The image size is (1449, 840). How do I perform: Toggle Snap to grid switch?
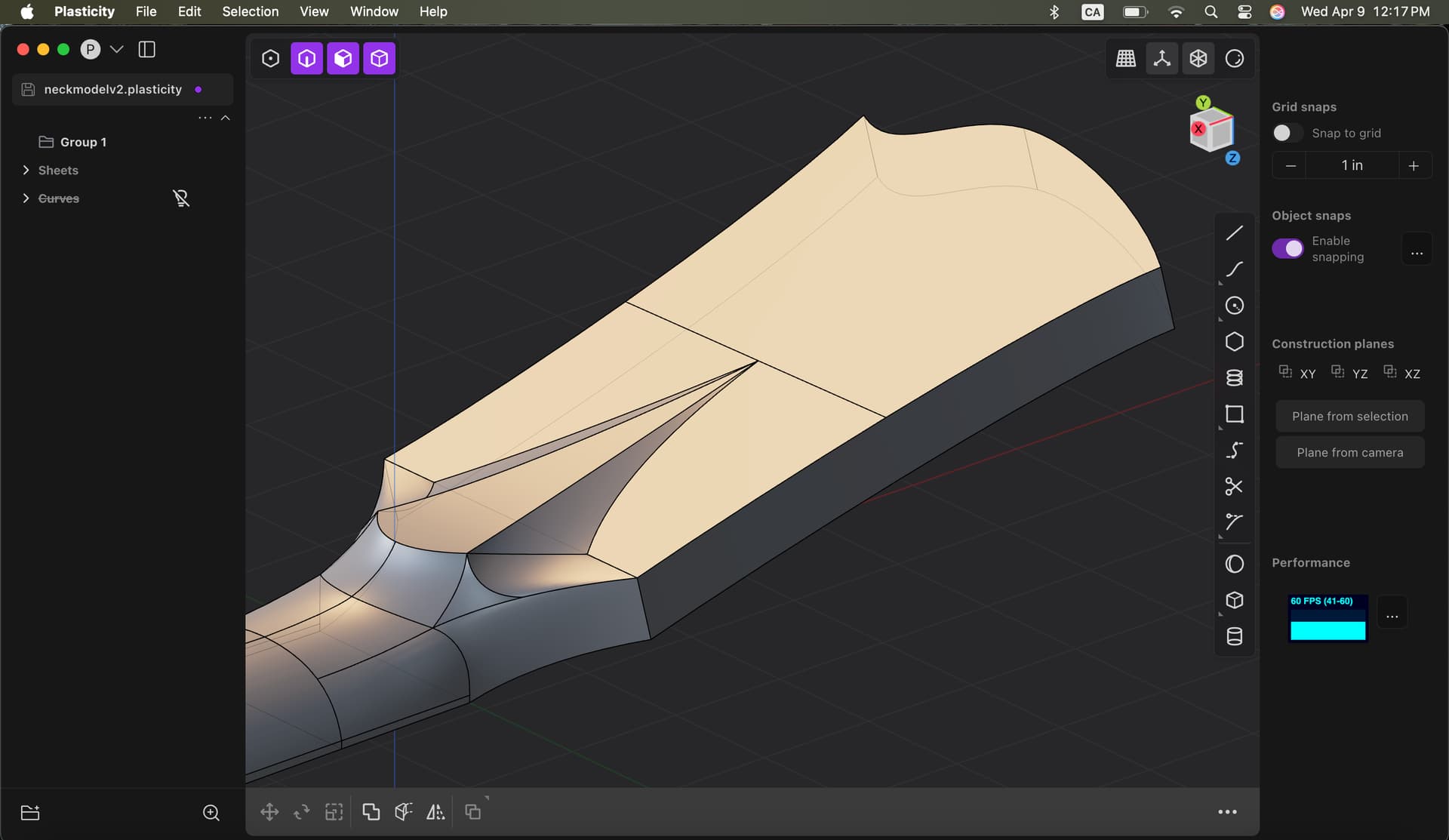coord(1287,133)
